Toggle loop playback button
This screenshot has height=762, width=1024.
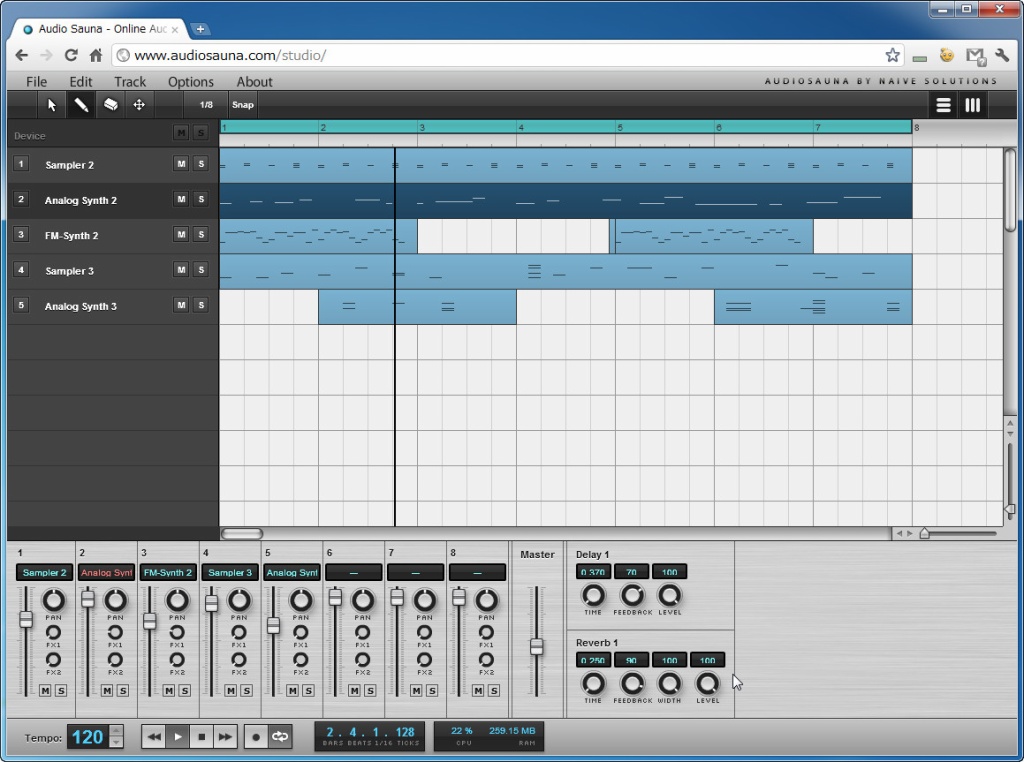(x=280, y=737)
